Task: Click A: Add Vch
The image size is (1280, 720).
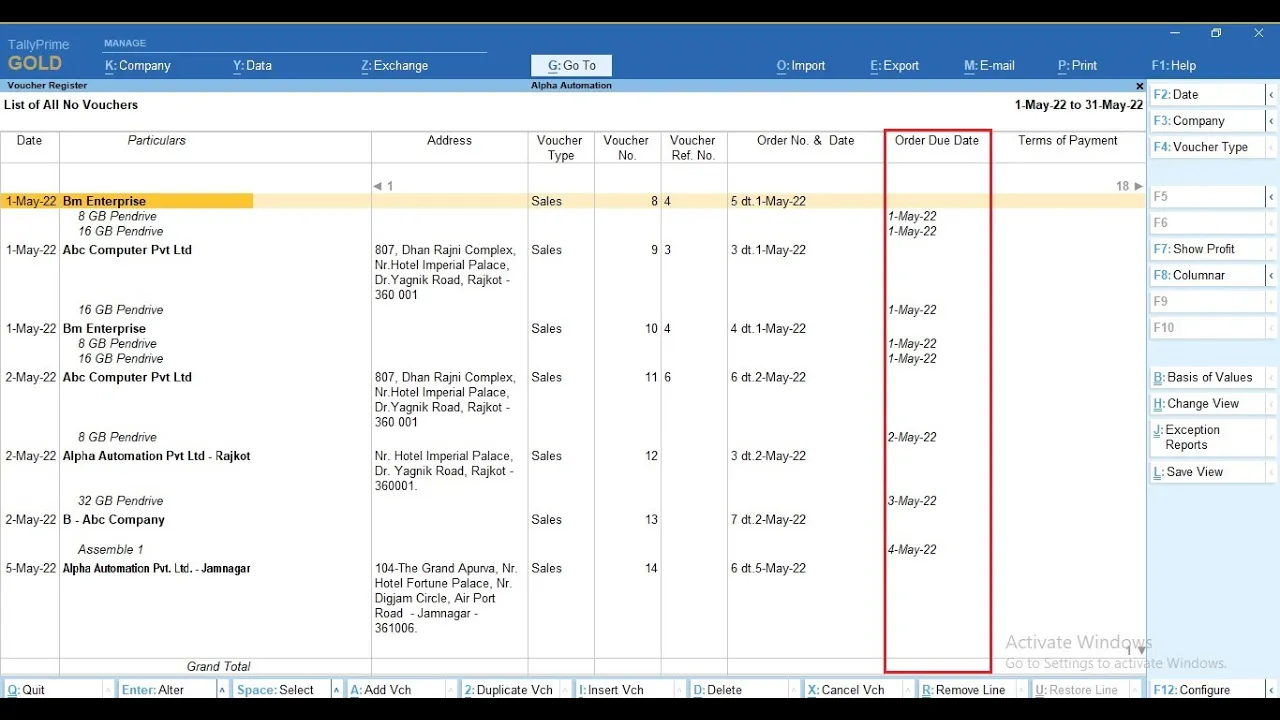Action: click(x=394, y=690)
